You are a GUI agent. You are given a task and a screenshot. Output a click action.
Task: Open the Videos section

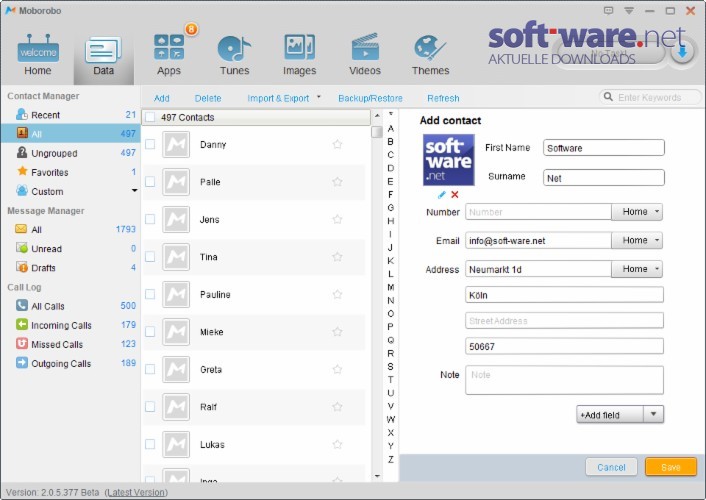[365, 55]
